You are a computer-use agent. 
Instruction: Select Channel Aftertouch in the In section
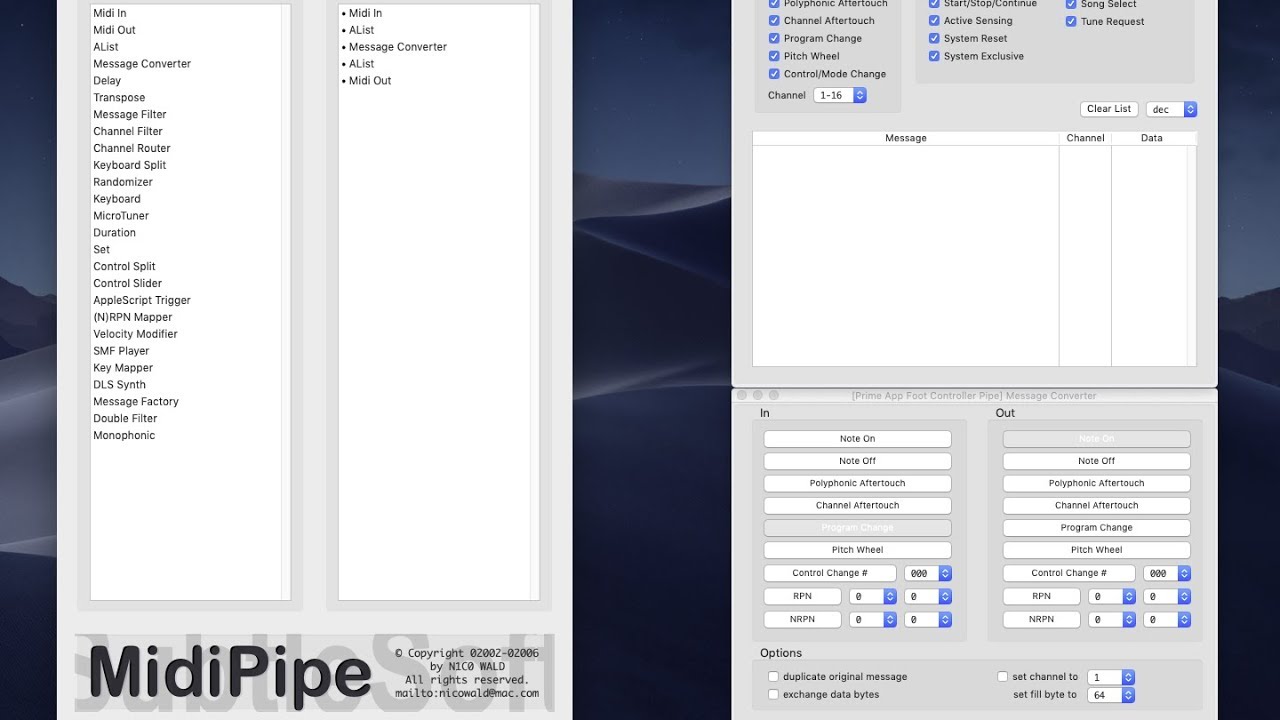(857, 506)
